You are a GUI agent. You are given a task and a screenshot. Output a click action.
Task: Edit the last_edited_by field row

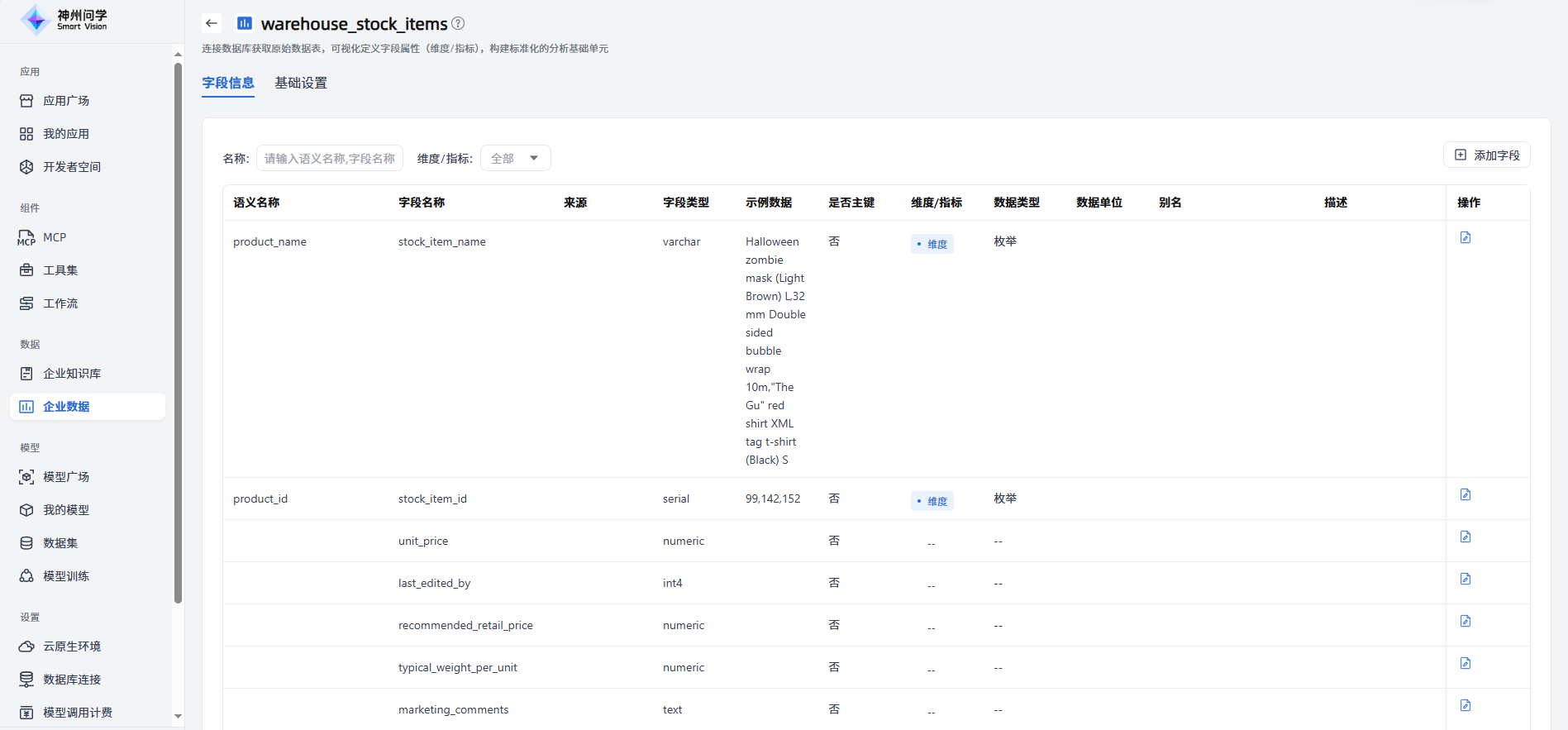[x=1465, y=580]
